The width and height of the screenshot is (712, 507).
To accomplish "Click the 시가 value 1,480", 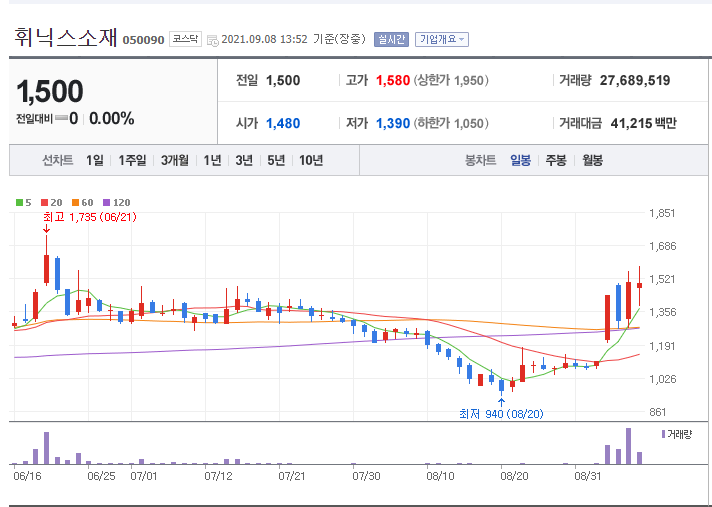I will tap(283, 123).
